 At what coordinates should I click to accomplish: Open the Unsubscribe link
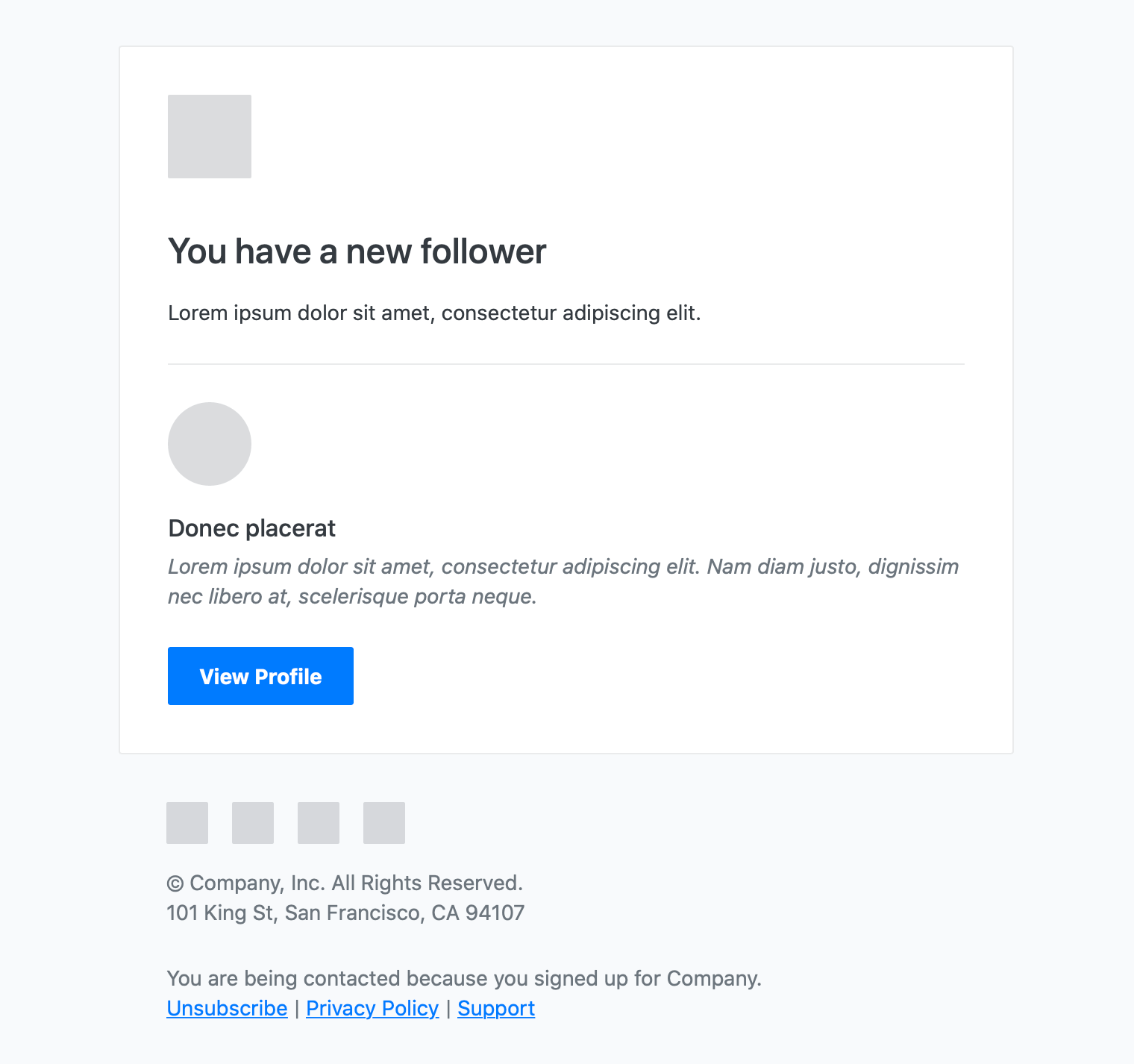(226, 1008)
